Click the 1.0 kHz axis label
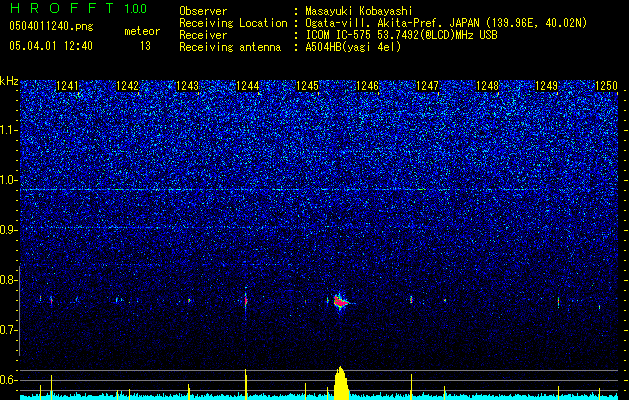Image resolution: width=629 pixels, height=400 pixels. [9, 180]
